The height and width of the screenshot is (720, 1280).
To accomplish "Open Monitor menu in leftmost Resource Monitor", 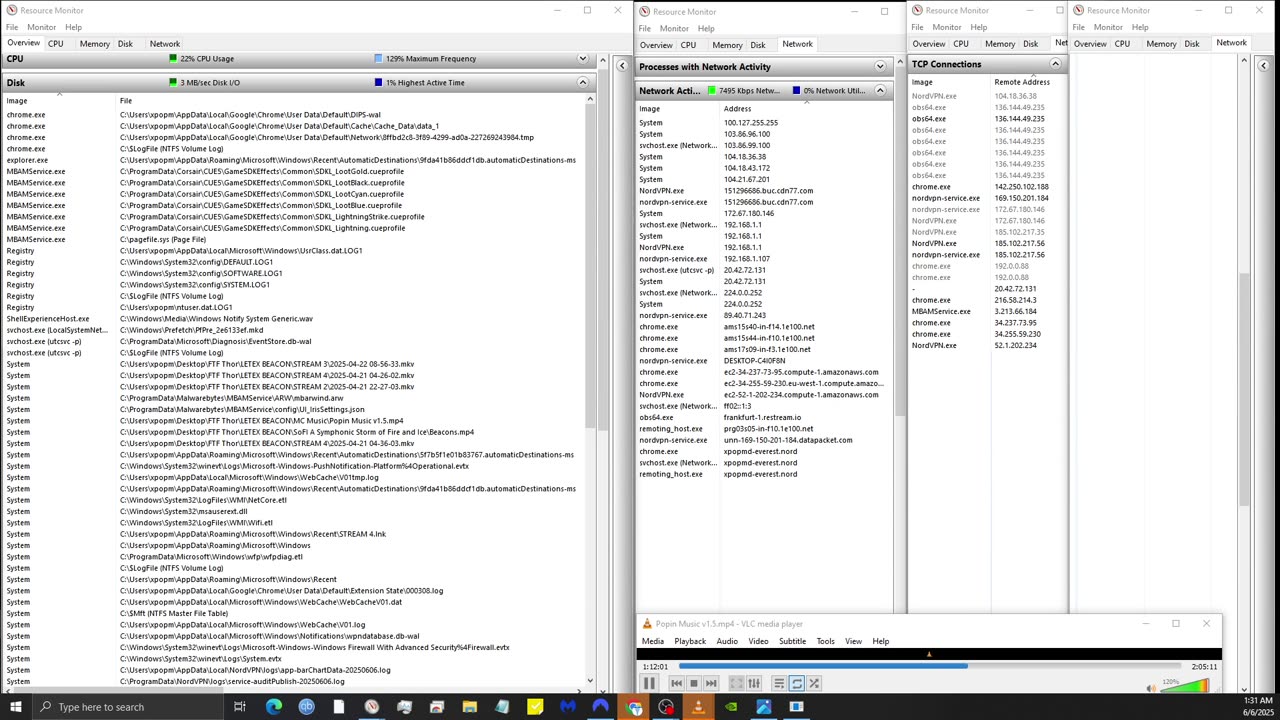I will (41, 27).
